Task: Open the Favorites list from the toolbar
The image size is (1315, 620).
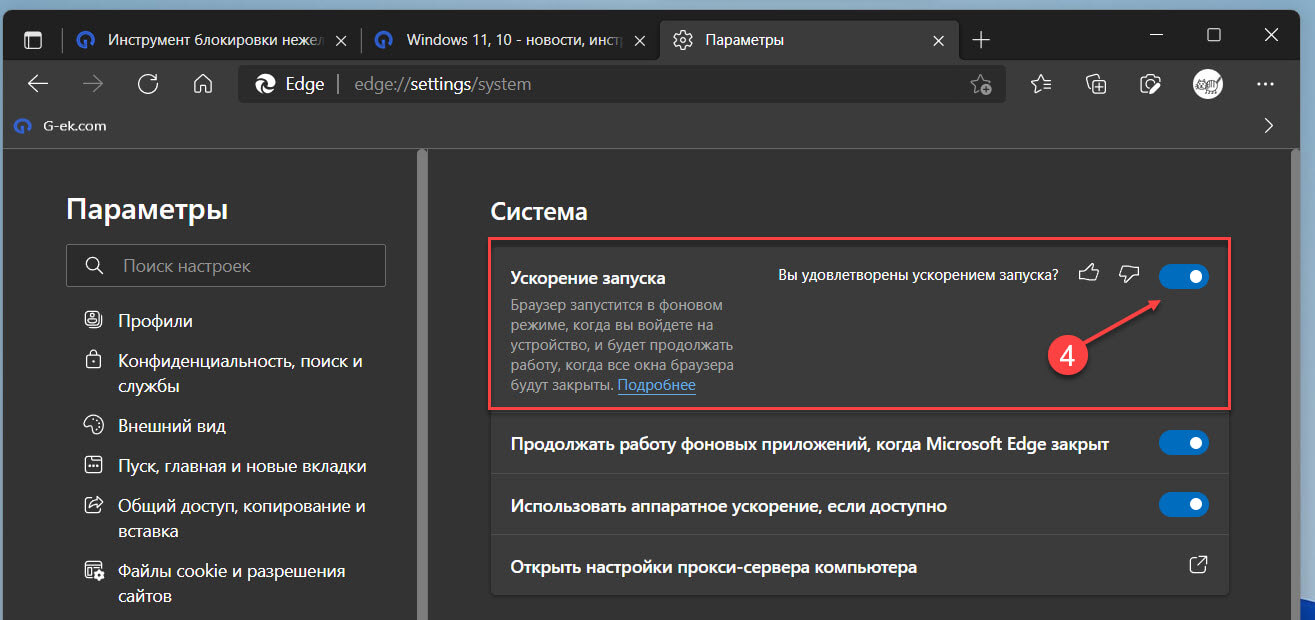Action: click(x=1040, y=84)
